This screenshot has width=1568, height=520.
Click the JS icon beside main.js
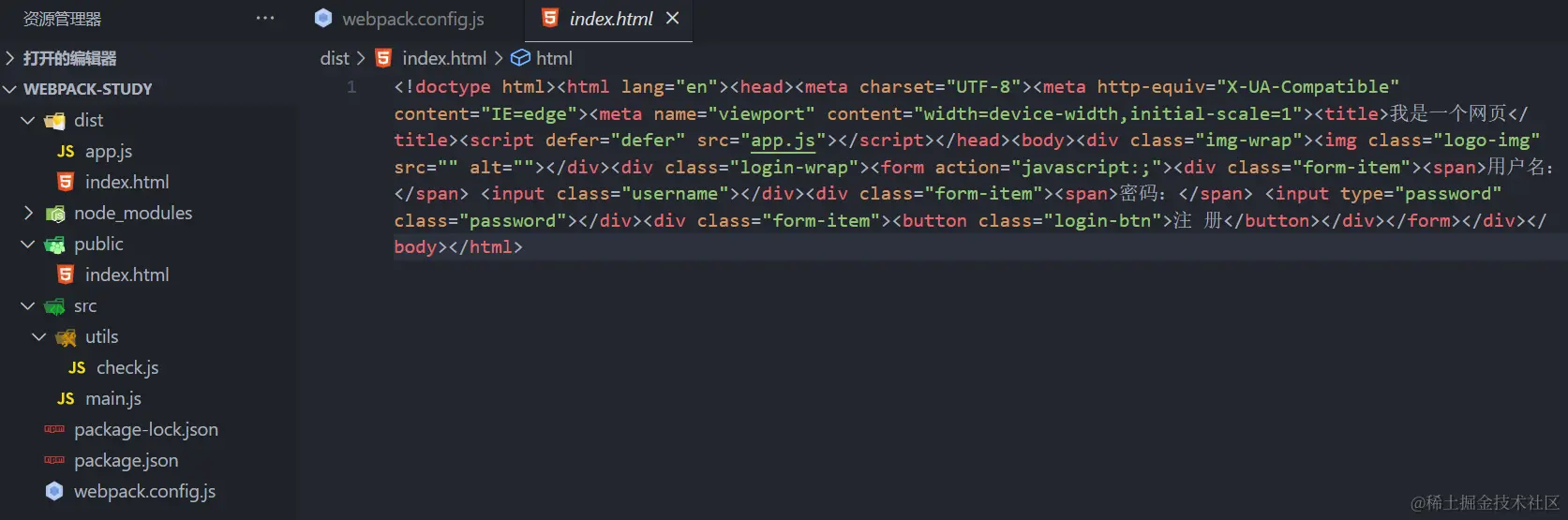tap(66, 398)
